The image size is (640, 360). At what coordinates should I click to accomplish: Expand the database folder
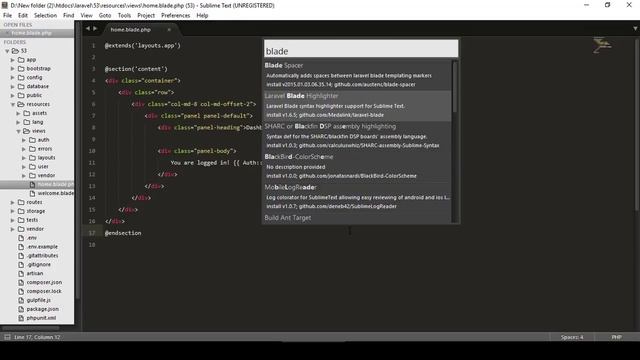(x=13, y=87)
